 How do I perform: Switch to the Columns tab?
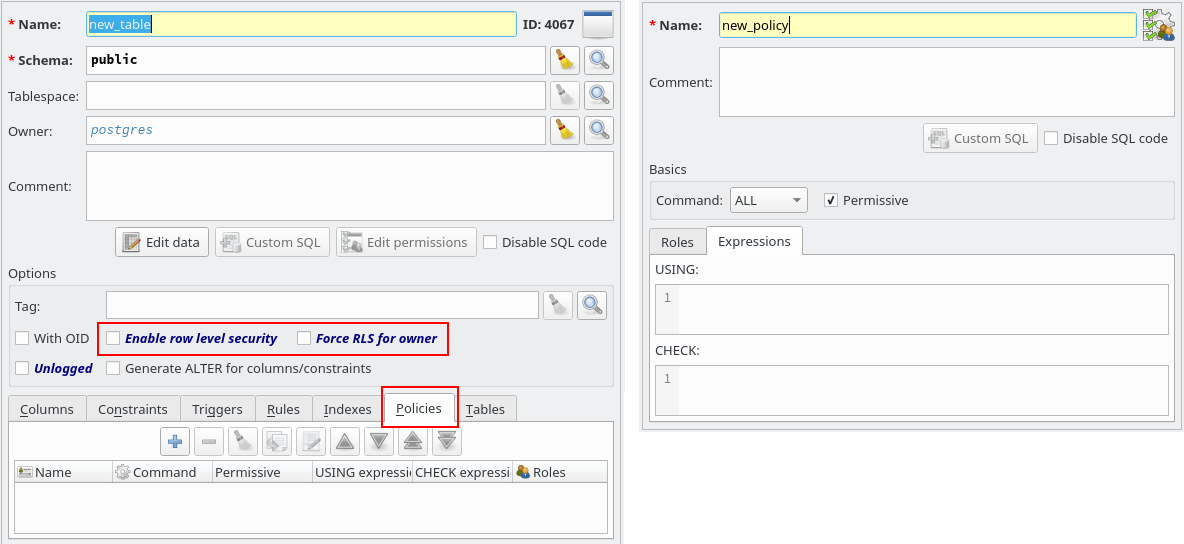click(x=47, y=409)
